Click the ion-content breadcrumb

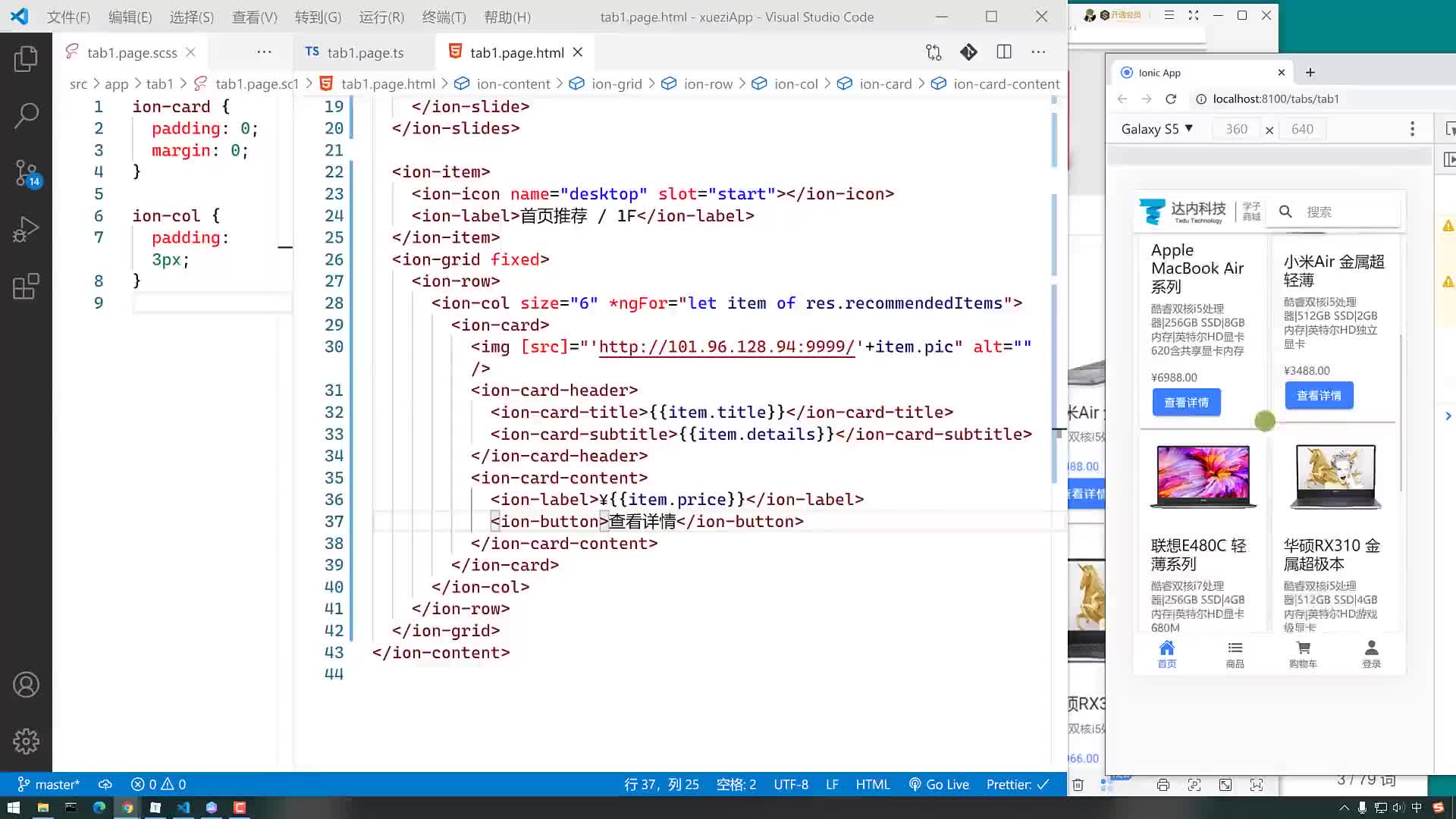[503, 84]
